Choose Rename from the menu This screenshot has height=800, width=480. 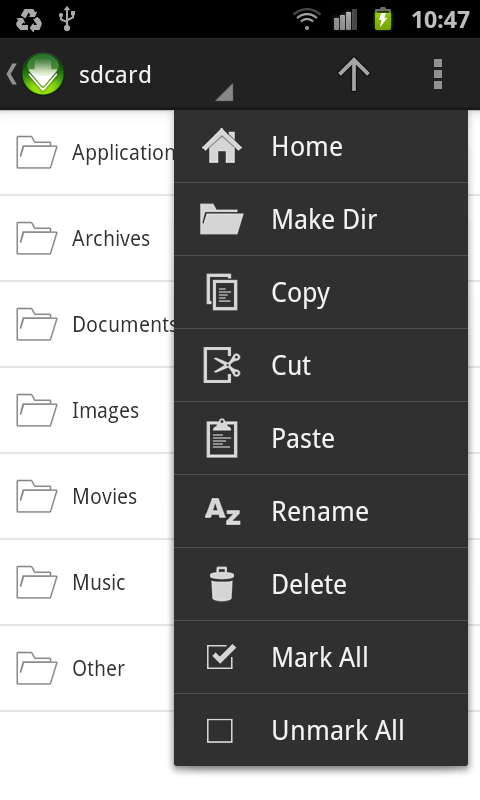coord(321,511)
